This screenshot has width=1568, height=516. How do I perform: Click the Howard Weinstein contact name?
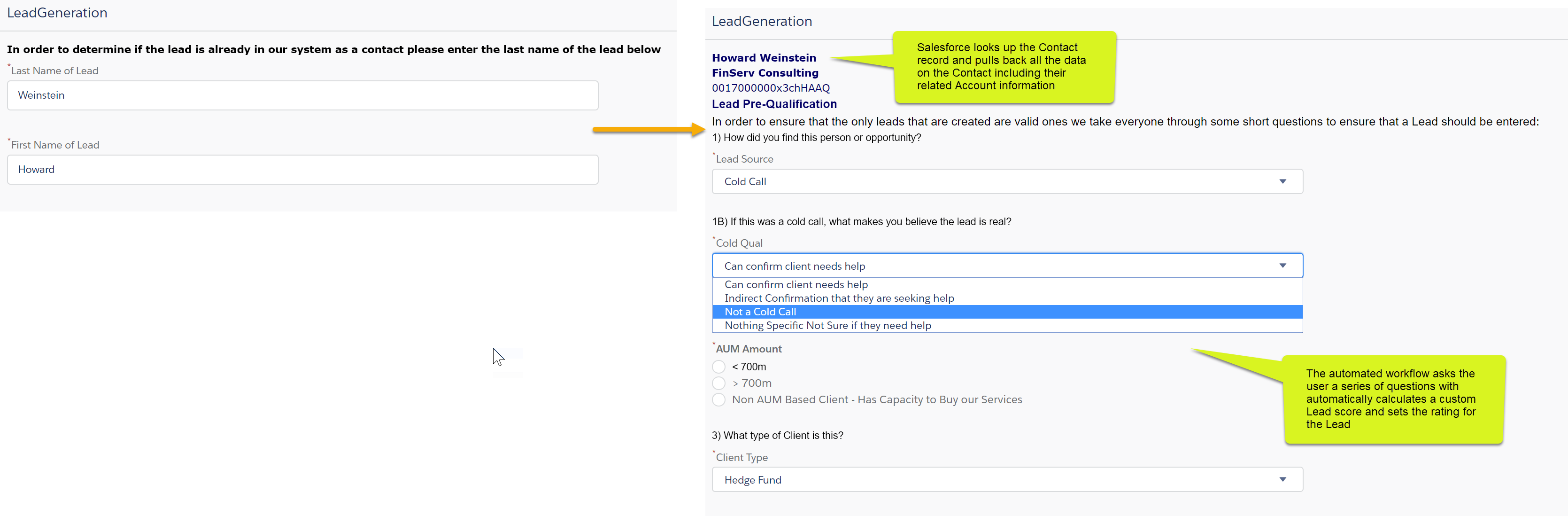(x=763, y=58)
